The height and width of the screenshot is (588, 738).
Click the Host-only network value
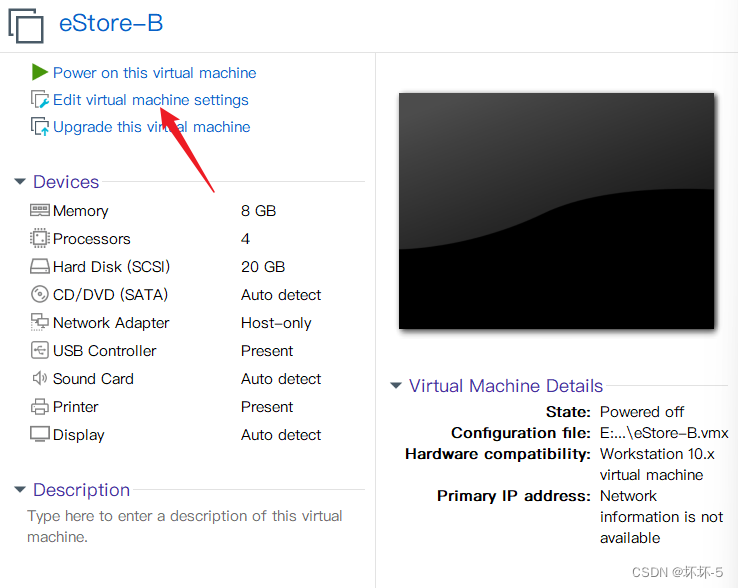coord(276,323)
